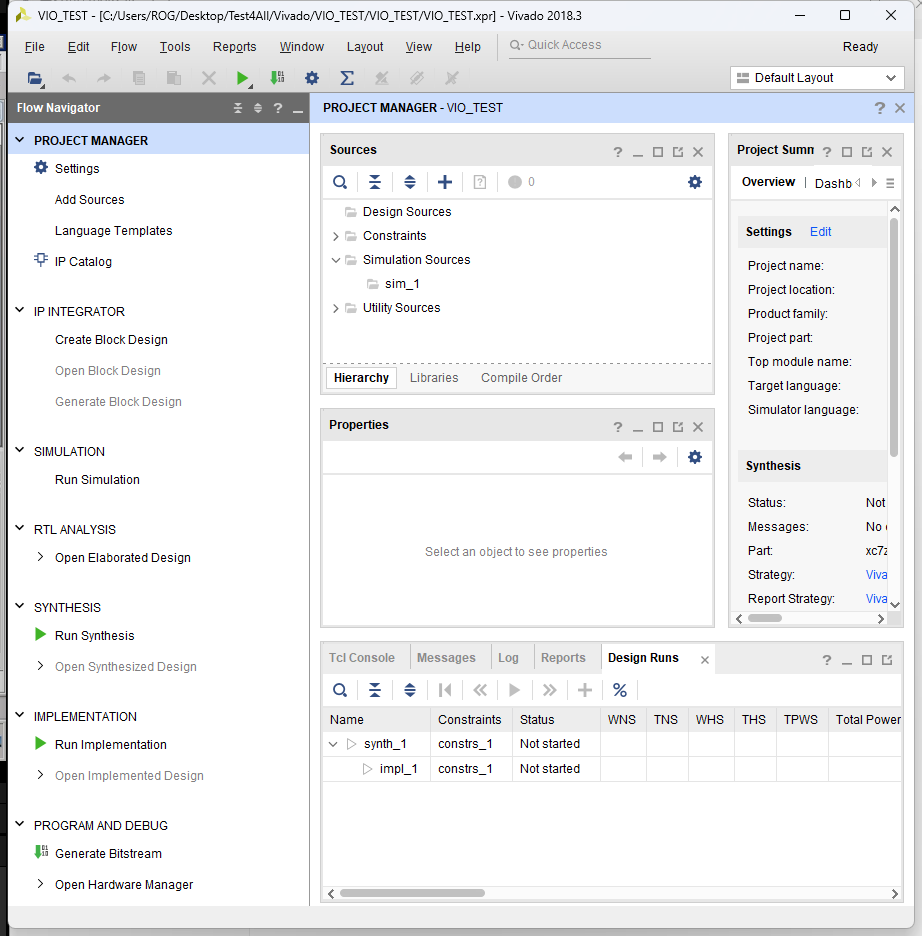
Task: Open Settings via toolbar gear icon
Action: 312,78
